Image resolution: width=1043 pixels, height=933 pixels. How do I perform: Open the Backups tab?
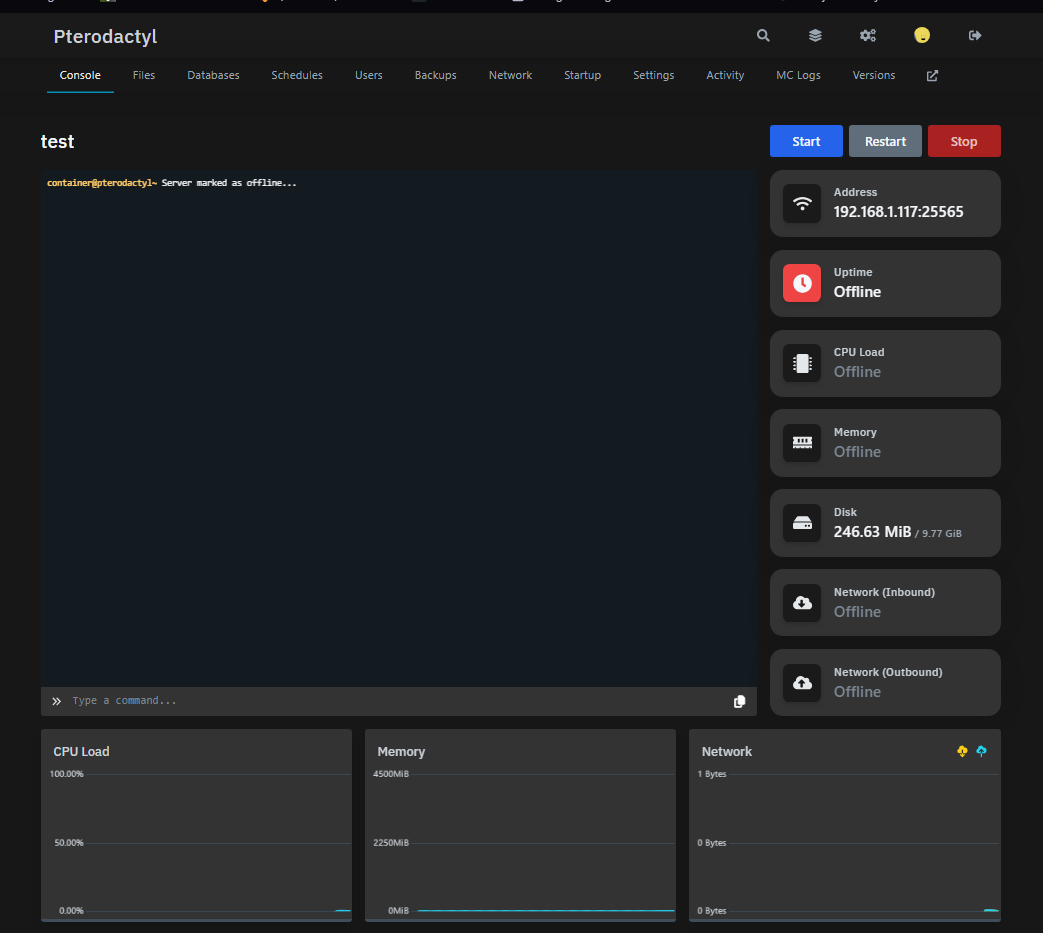click(435, 75)
